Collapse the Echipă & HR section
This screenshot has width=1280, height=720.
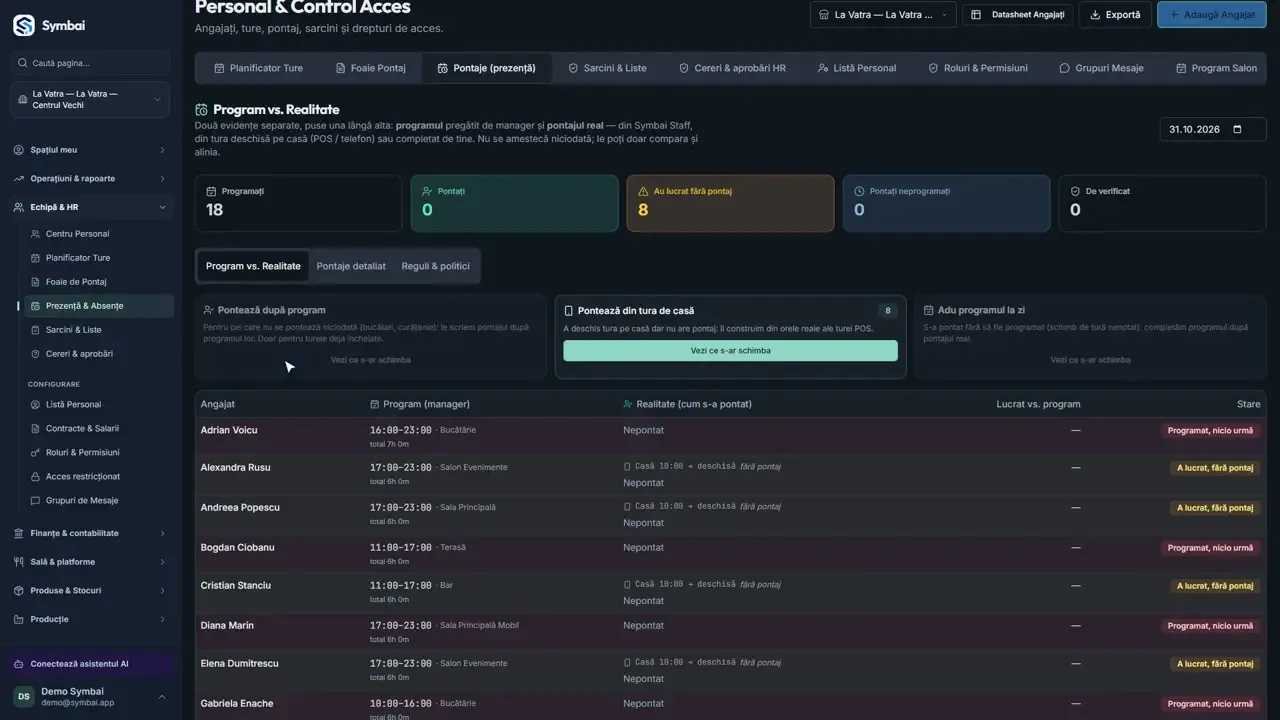[x=91, y=207]
